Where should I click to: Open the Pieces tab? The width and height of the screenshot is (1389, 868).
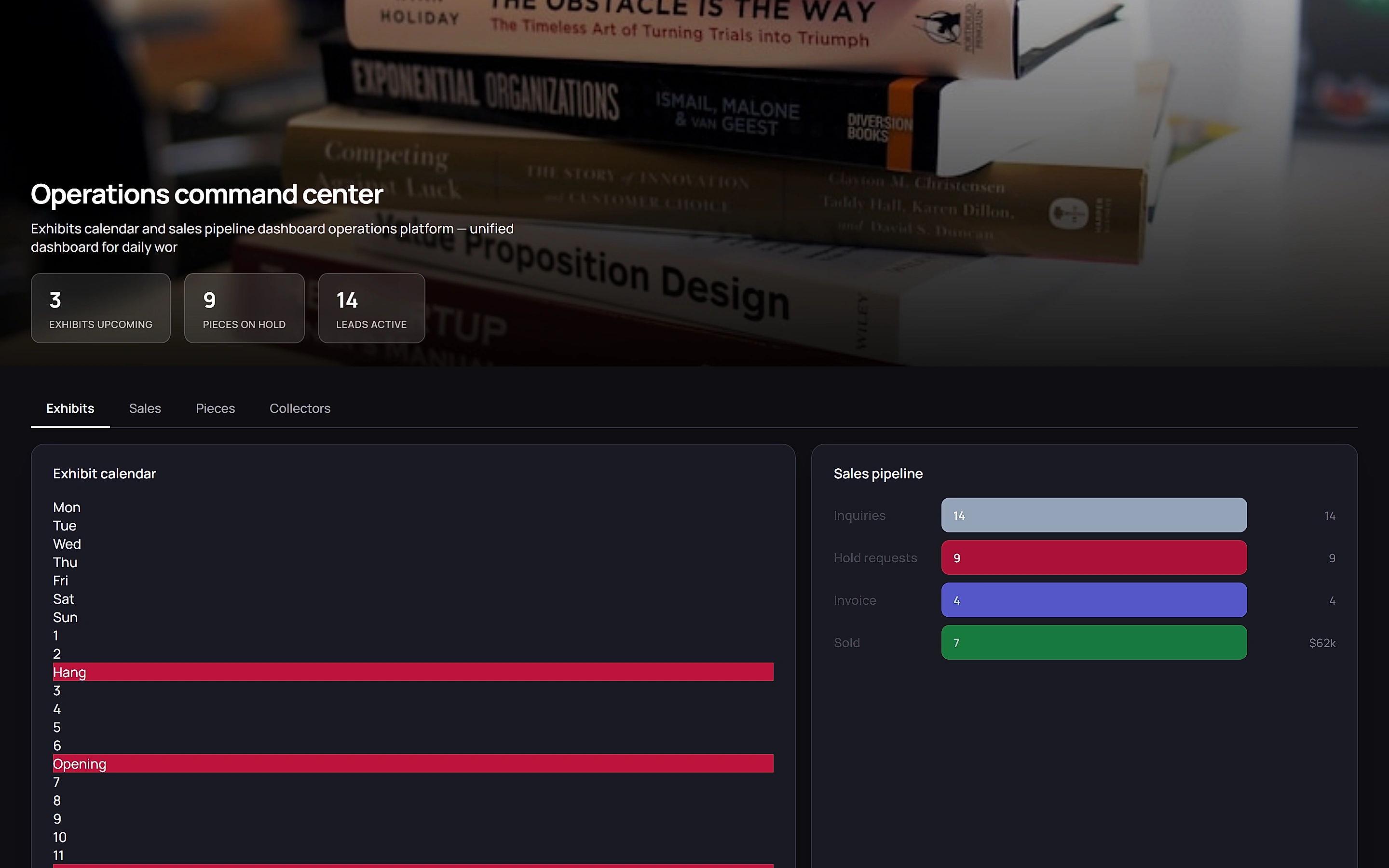(215, 408)
